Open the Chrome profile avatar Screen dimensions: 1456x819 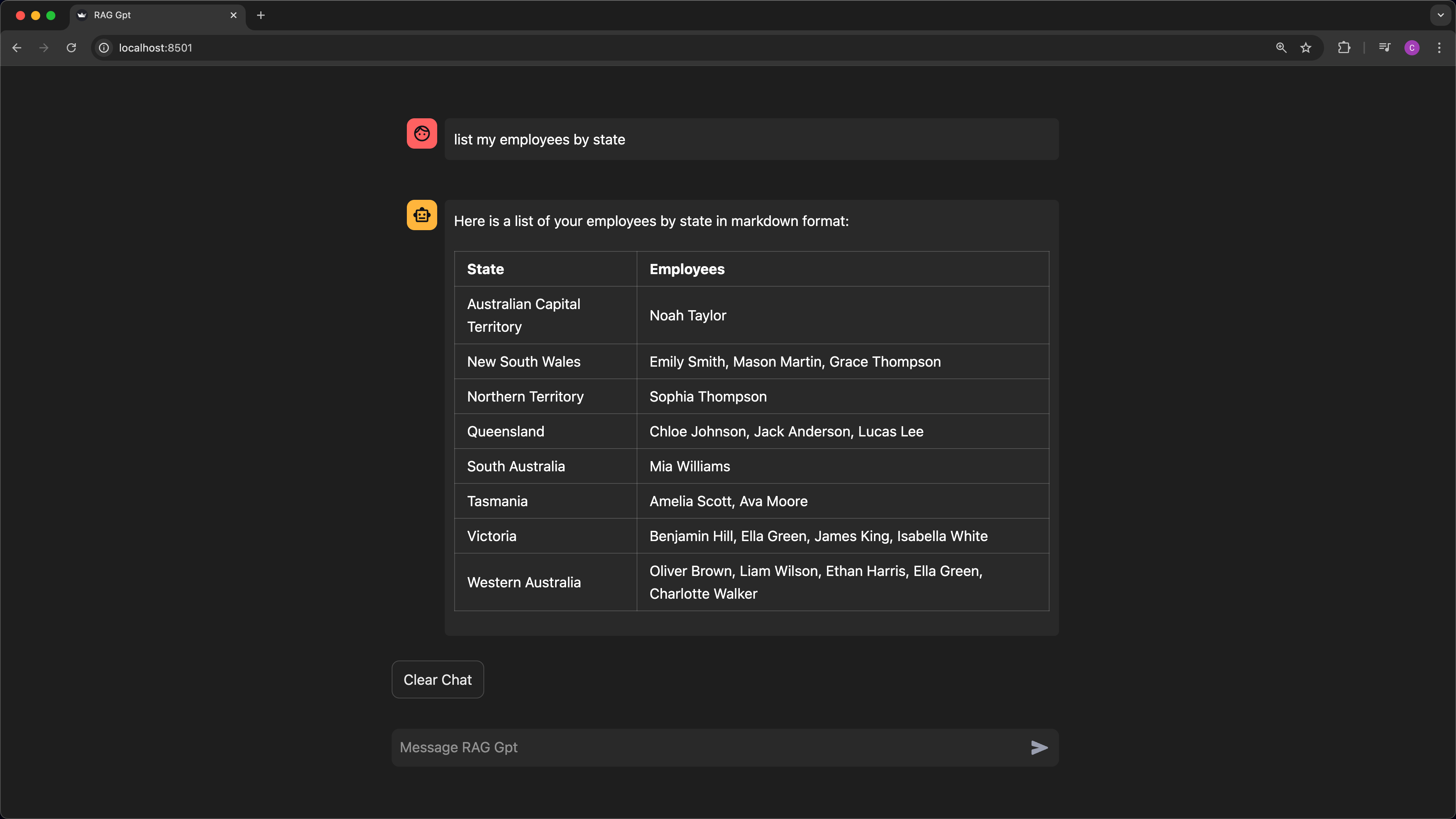click(x=1412, y=48)
